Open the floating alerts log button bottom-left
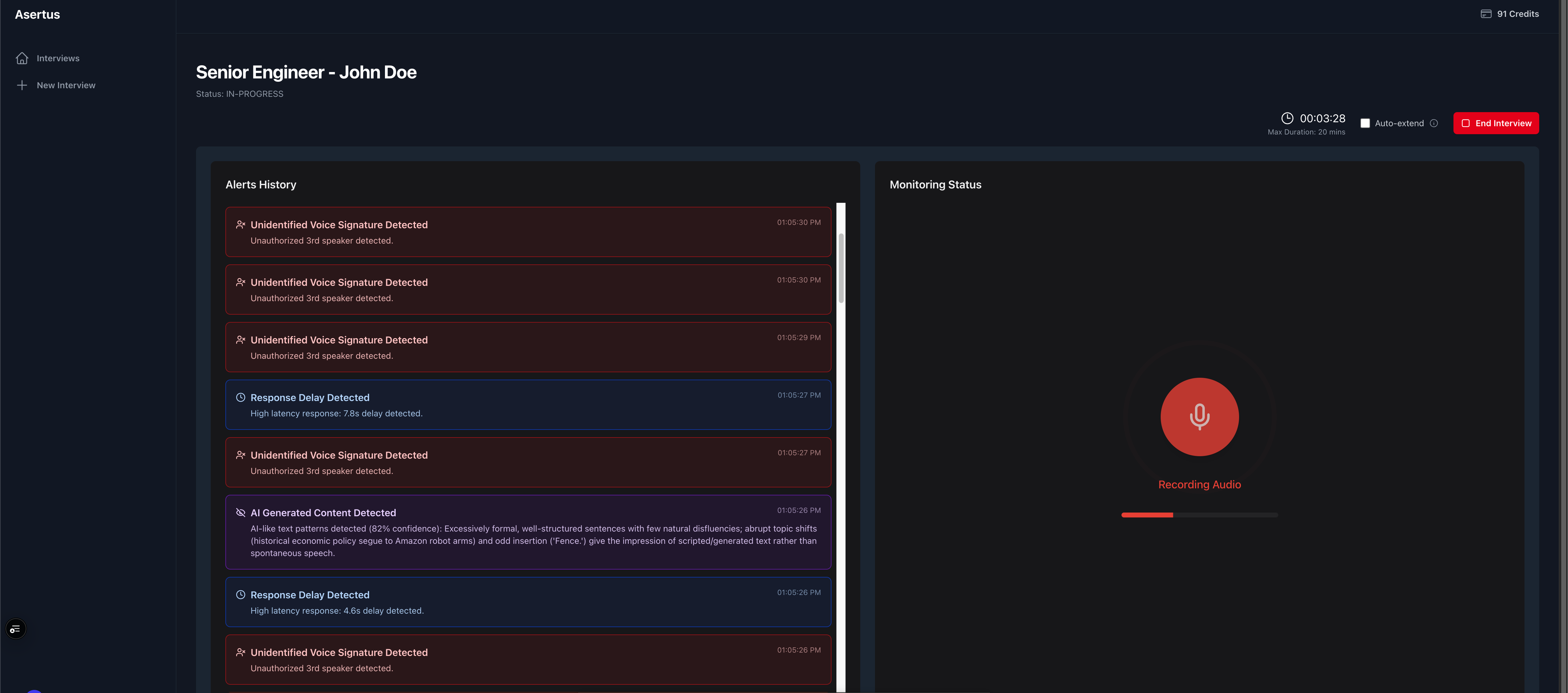The width and height of the screenshot is (1568, 693). (15, 628)
